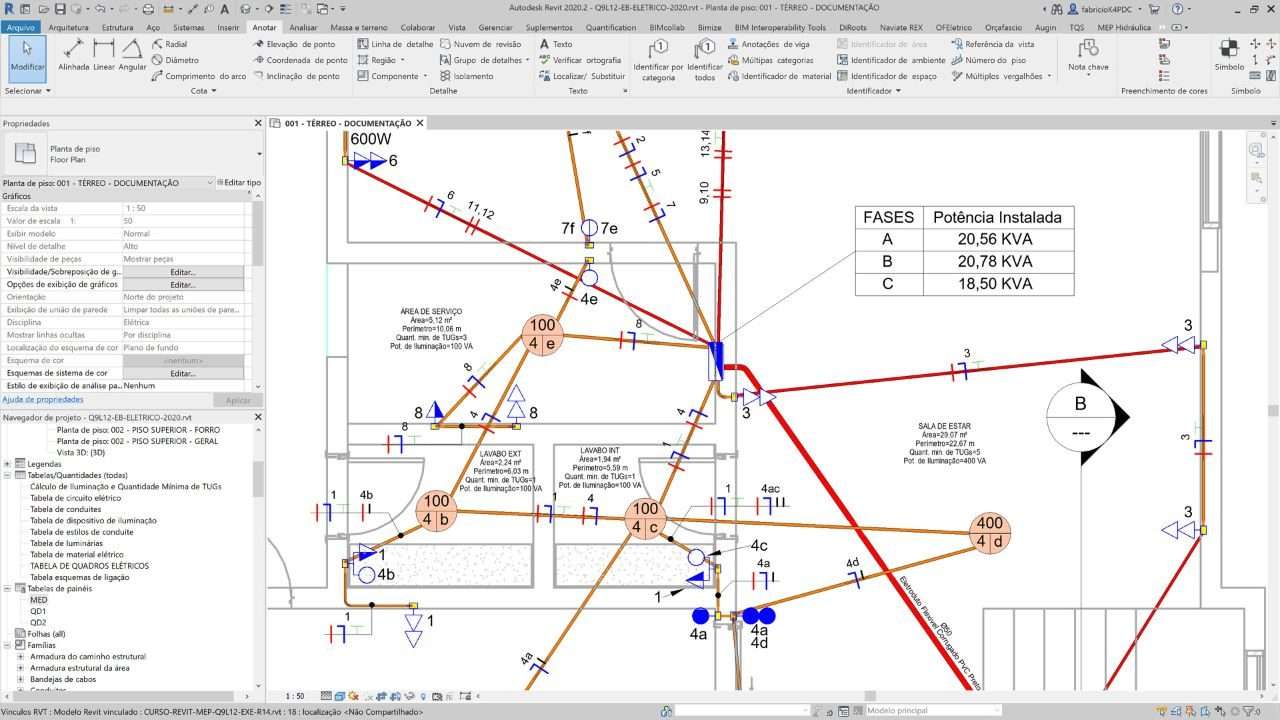The image size is (1280, 720).
Task: Close the 001 - TÉRREO - DOCUMENTAÇÃO view tab
Action: pos(421,123)
